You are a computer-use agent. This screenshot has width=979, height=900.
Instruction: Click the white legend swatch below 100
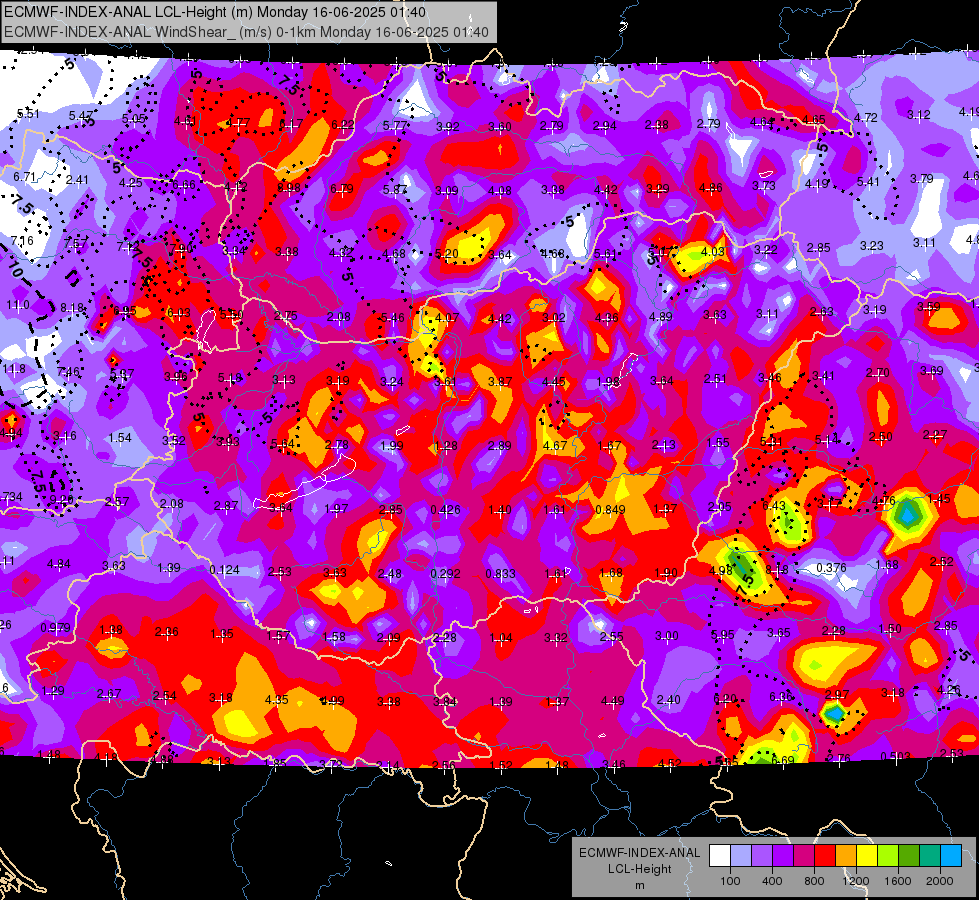(720, 856)
